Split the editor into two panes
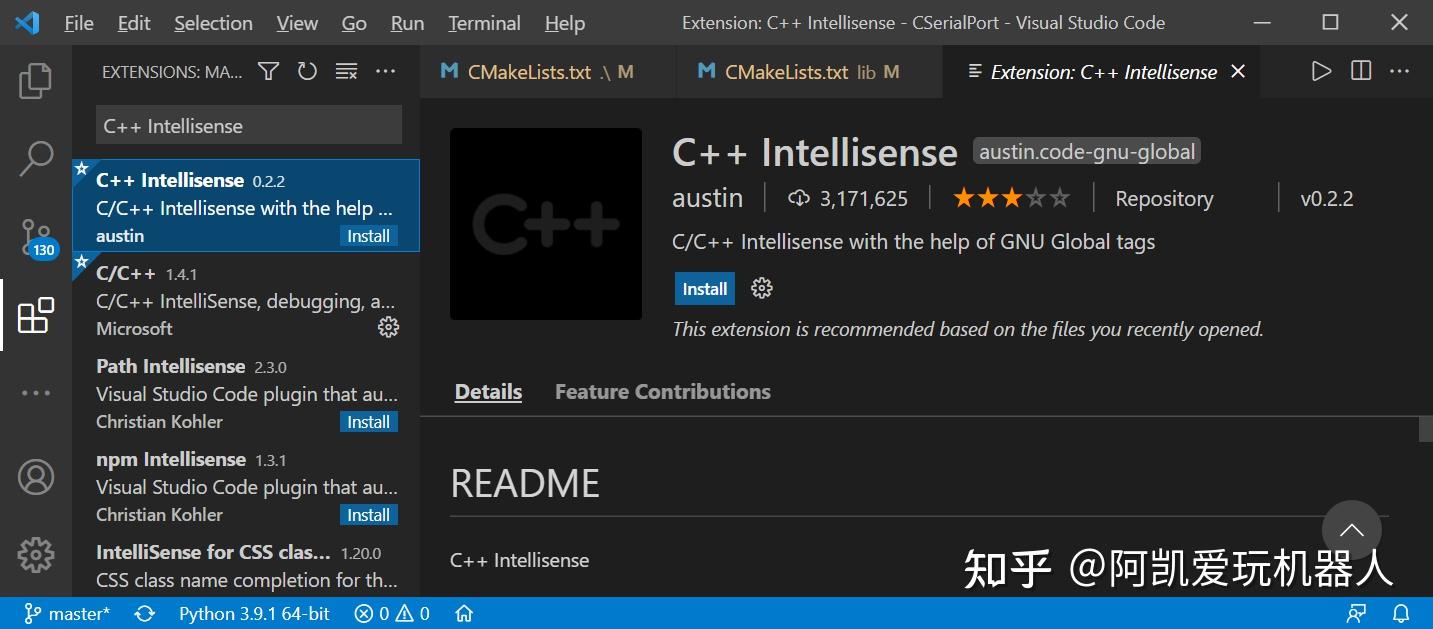1433x629 pixels. pos(1361,71)
